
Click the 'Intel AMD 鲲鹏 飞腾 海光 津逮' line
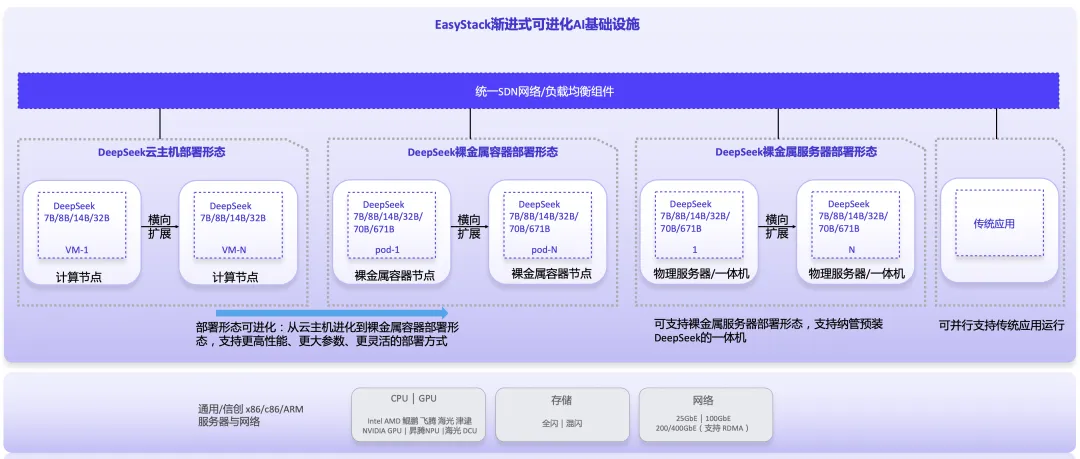coord(419,420)
